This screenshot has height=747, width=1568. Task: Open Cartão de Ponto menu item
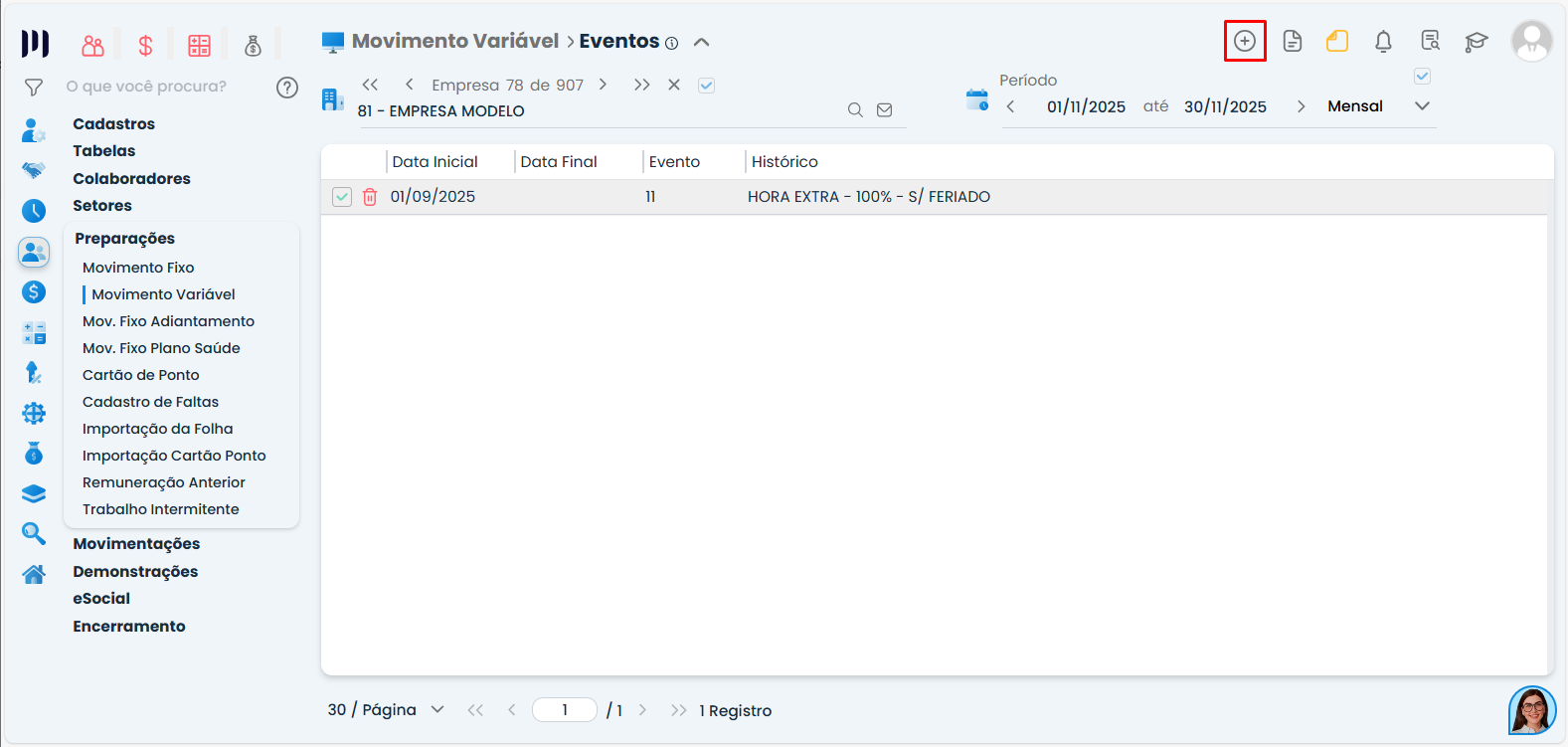pyautogui.click(x=141, y=375)
